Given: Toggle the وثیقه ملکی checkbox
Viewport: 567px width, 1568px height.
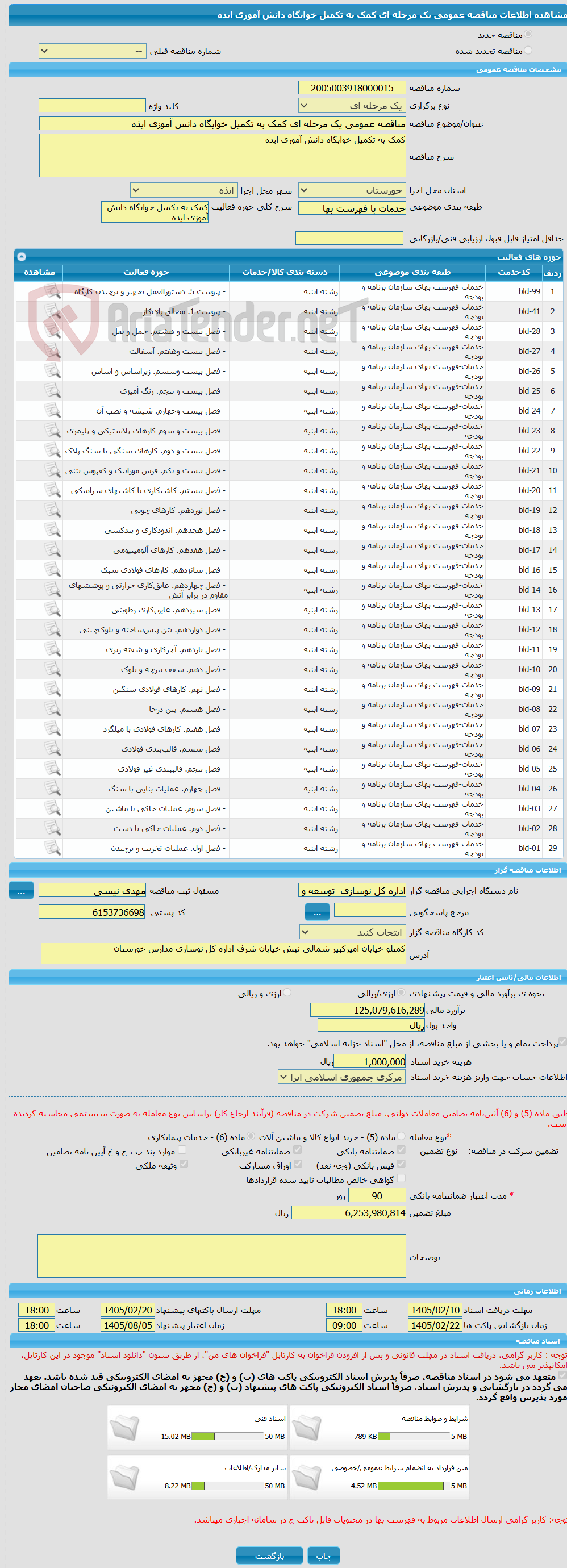Looking at the screenshot, I should tap(184, 1164).
